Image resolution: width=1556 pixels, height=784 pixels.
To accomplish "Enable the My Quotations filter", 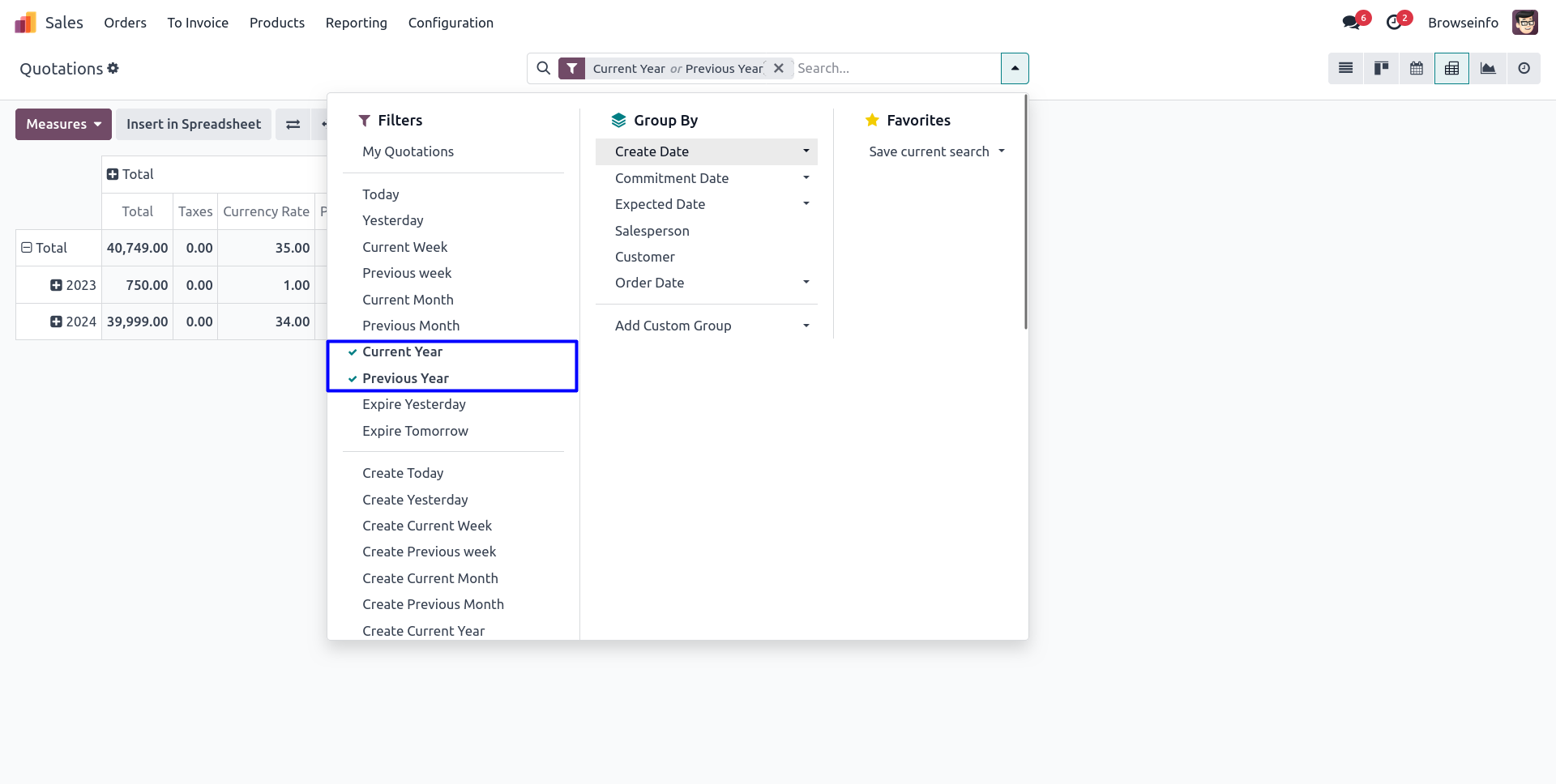I will [x=408, y=151].
